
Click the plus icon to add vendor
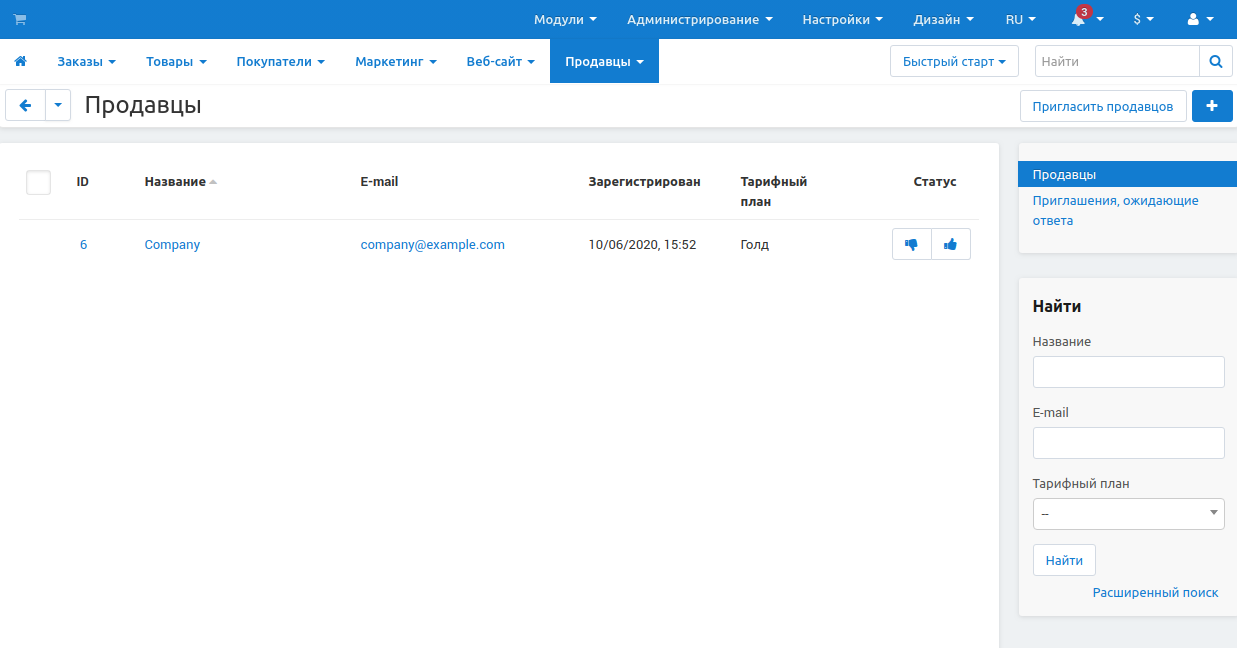tap(1212, 105)
